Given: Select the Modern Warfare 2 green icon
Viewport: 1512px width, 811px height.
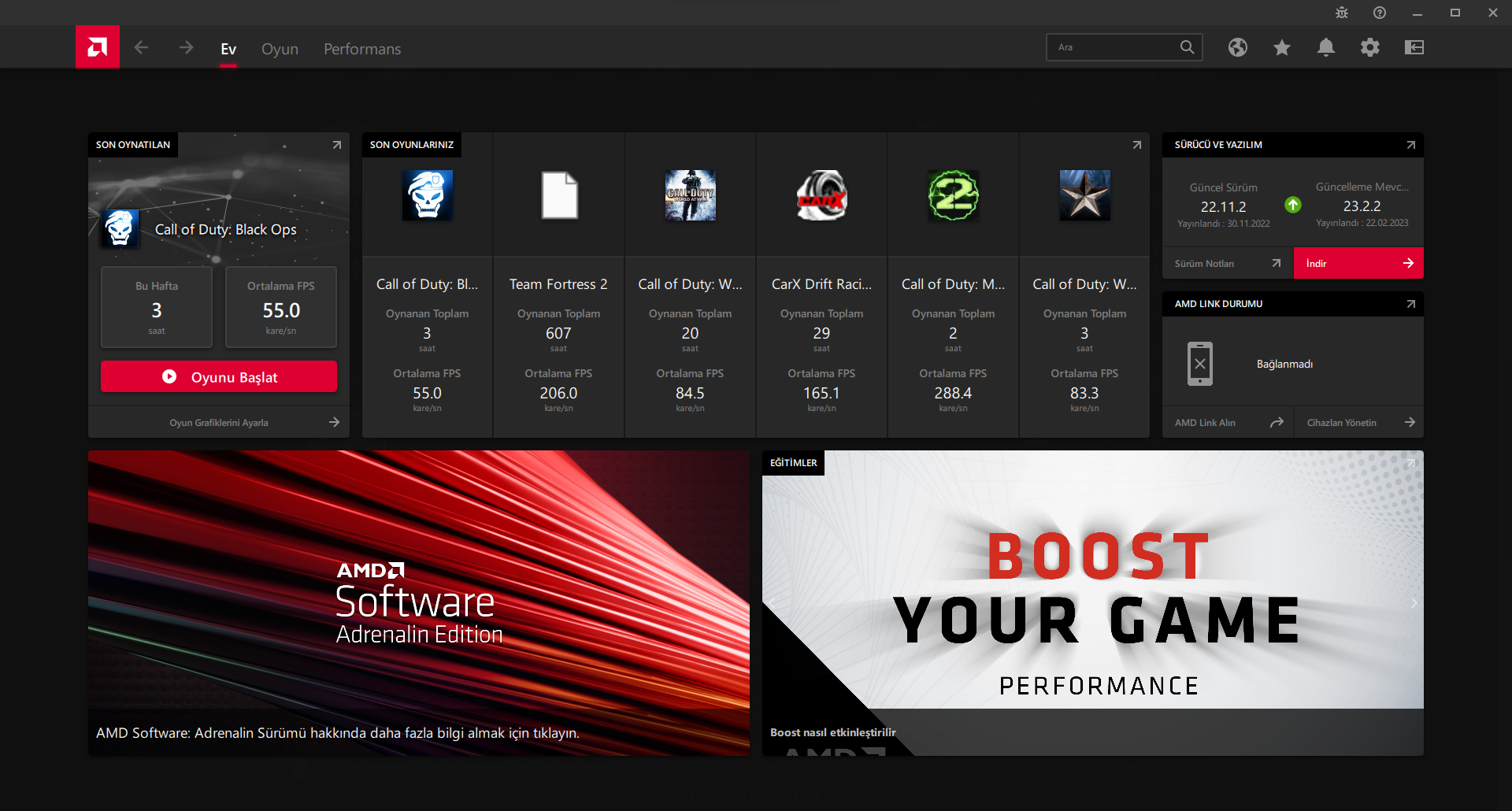Looking at the screenshot, I should (954, 195).
